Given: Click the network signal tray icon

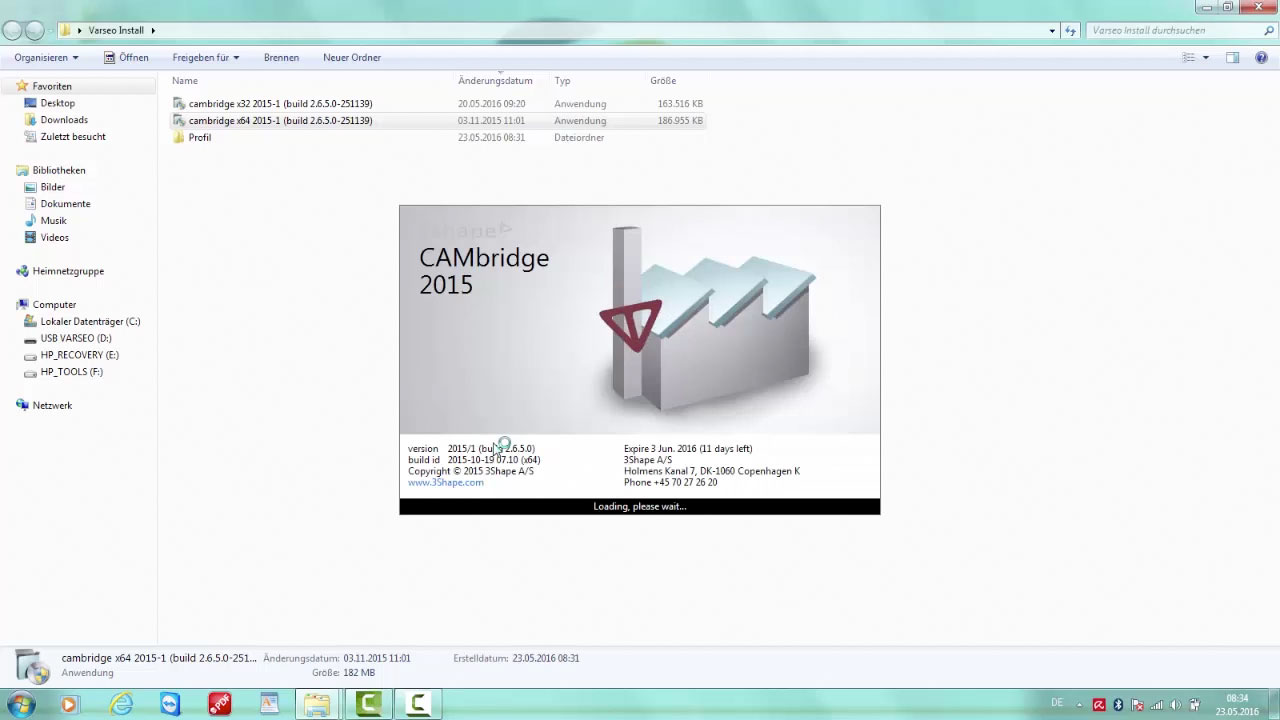Looking at the screenshot, I should [x=1157, y=705].
